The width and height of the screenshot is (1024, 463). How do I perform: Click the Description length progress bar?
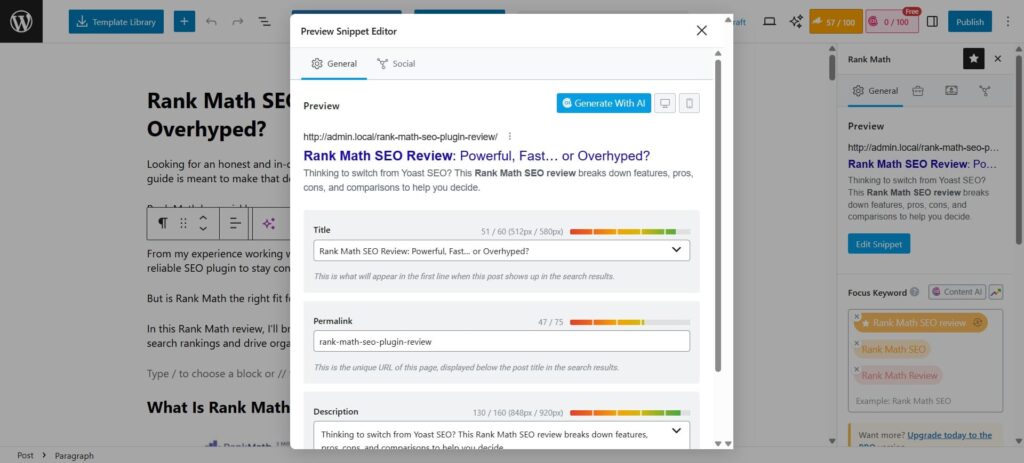(630, 413)
